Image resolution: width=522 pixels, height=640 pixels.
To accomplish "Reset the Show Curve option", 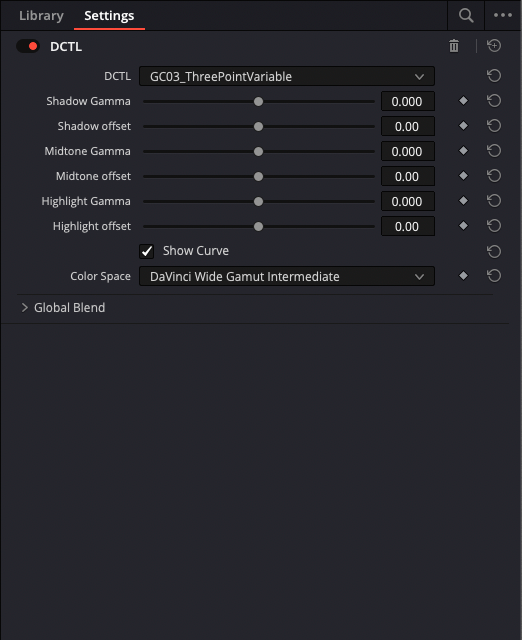I will pos(494,251).
